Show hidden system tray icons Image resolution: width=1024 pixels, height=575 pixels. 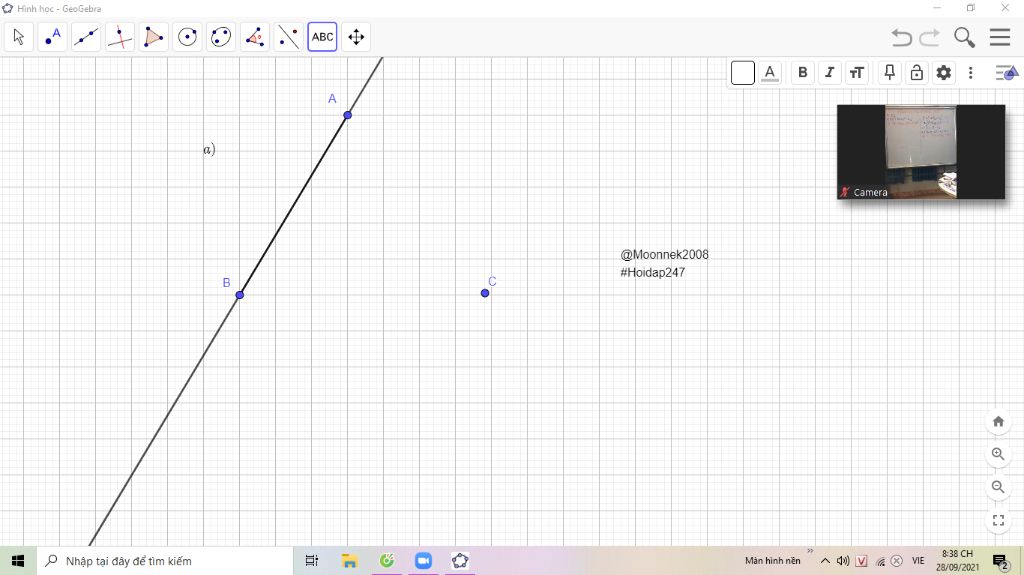coord(825,561)
